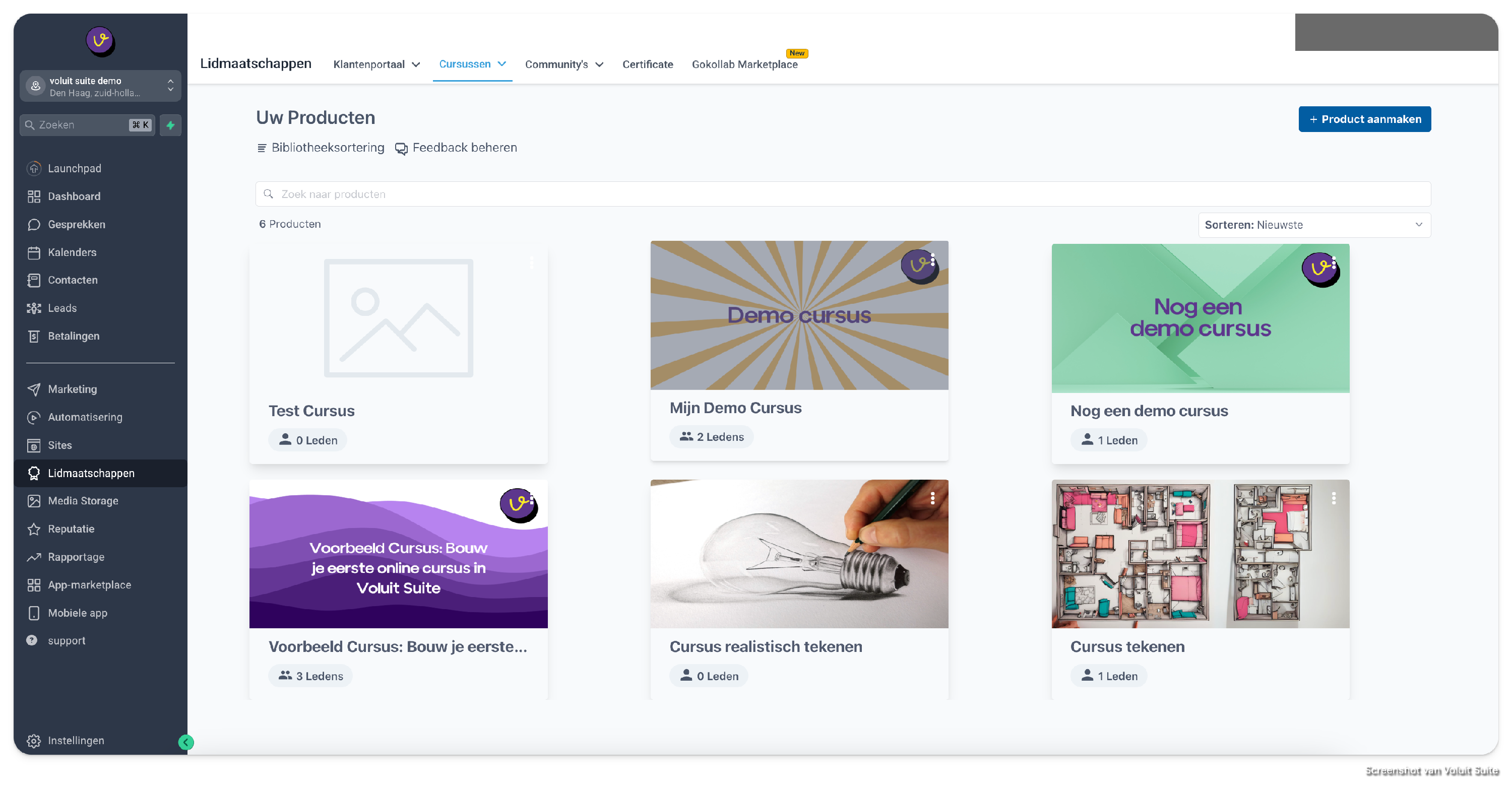Open the Nog een demo cursus thumbnail
The image size is (1512, 790).
pos(1201,318)
